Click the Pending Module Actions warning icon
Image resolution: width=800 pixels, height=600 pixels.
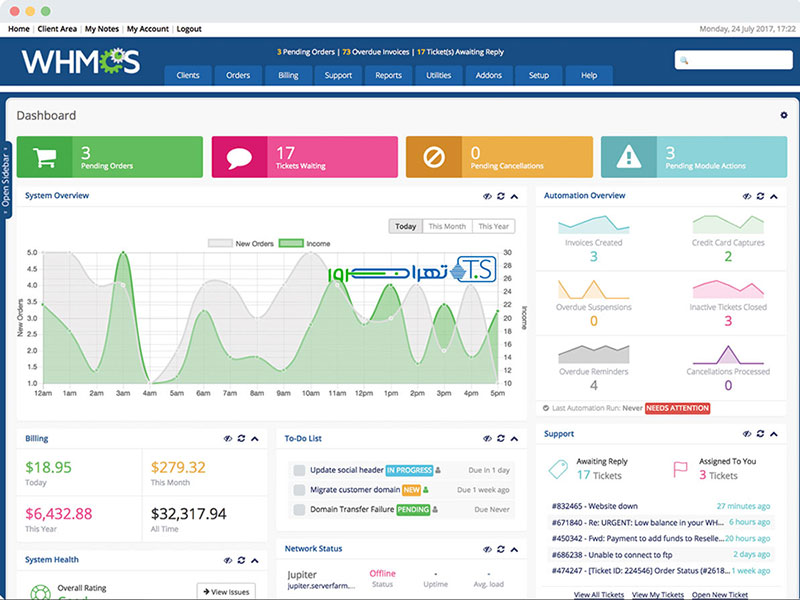[x=628, y=157]
